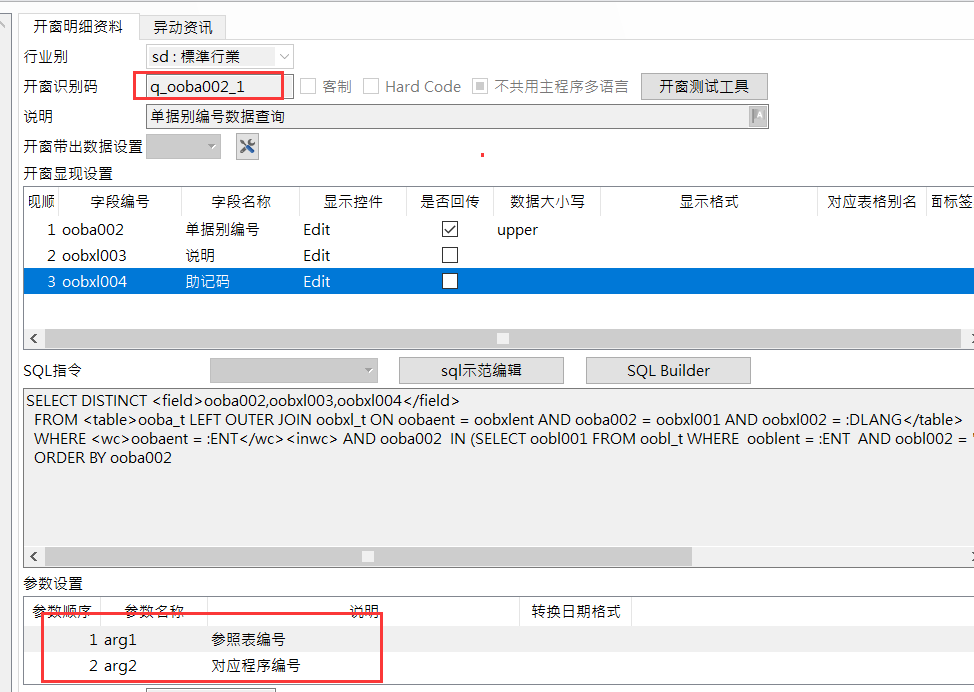
Task: Enable 是否回传 on the 助记码 row
Action: [449, 281]
